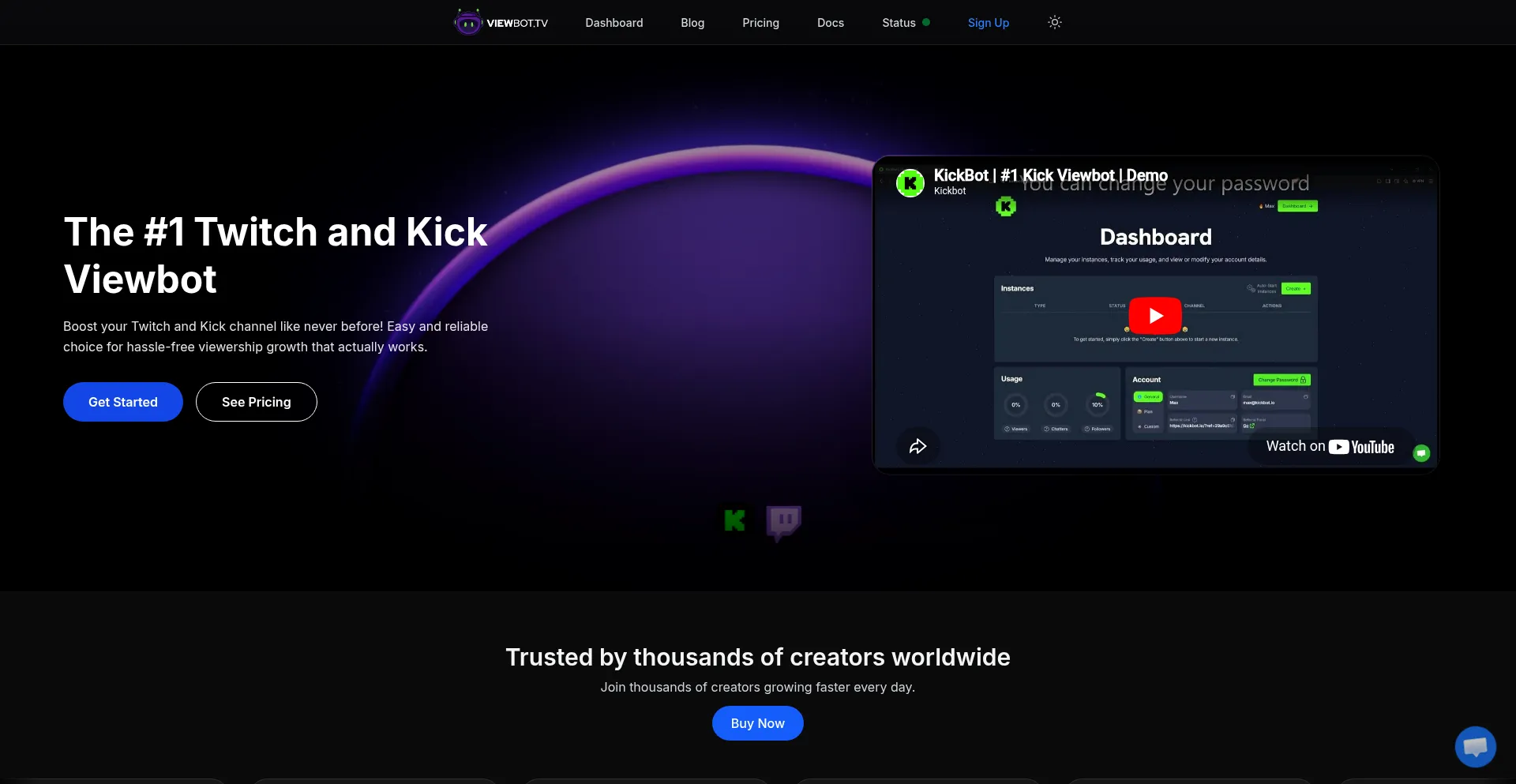
Task: Toggle light theme with the sun icon
Action: (x=1054, y=22)
